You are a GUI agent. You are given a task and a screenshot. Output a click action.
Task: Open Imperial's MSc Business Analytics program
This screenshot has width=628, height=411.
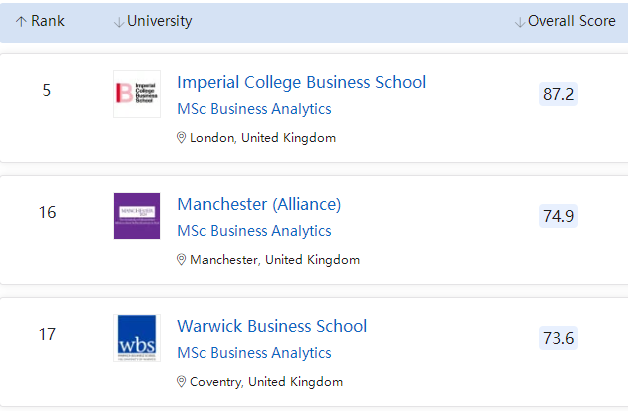(x=254, y=109)
